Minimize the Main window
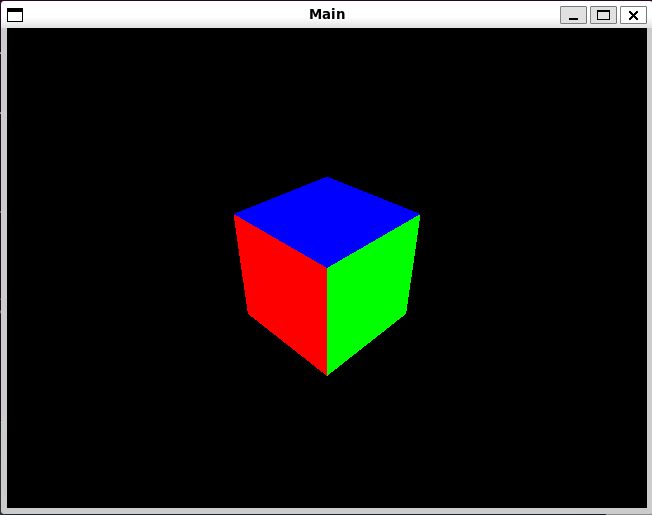 pyautogui.click(x=573, y=15)
